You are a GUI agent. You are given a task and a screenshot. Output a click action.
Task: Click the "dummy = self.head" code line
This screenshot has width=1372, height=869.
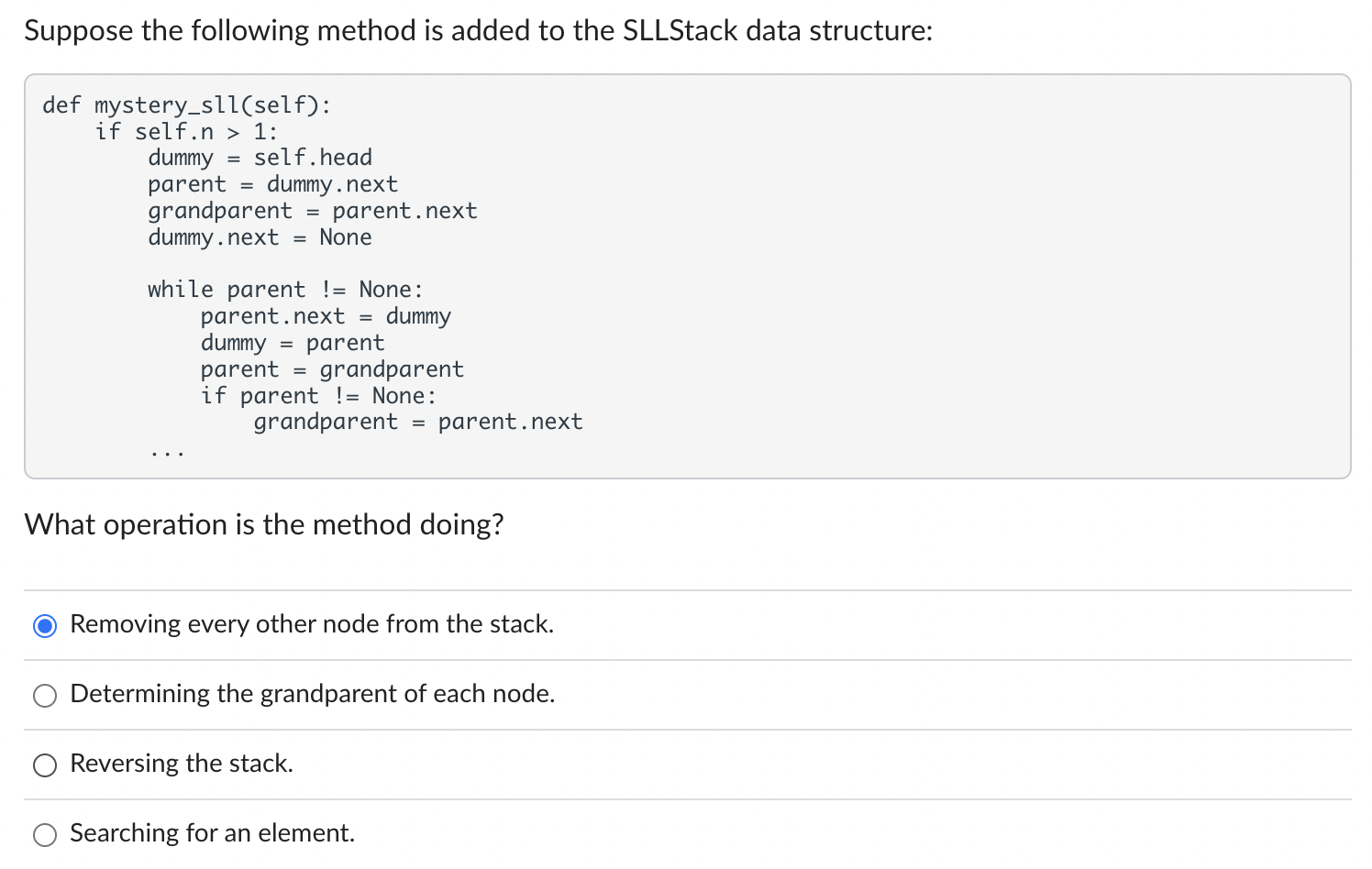point(260,158)
